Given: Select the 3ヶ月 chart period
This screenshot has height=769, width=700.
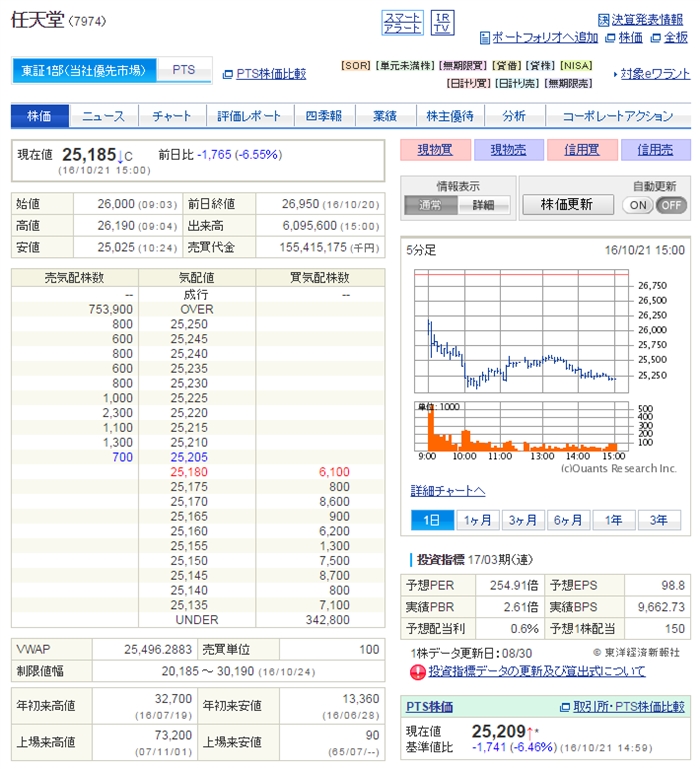Looking at the screenshot, I should (x=523, y=520).
